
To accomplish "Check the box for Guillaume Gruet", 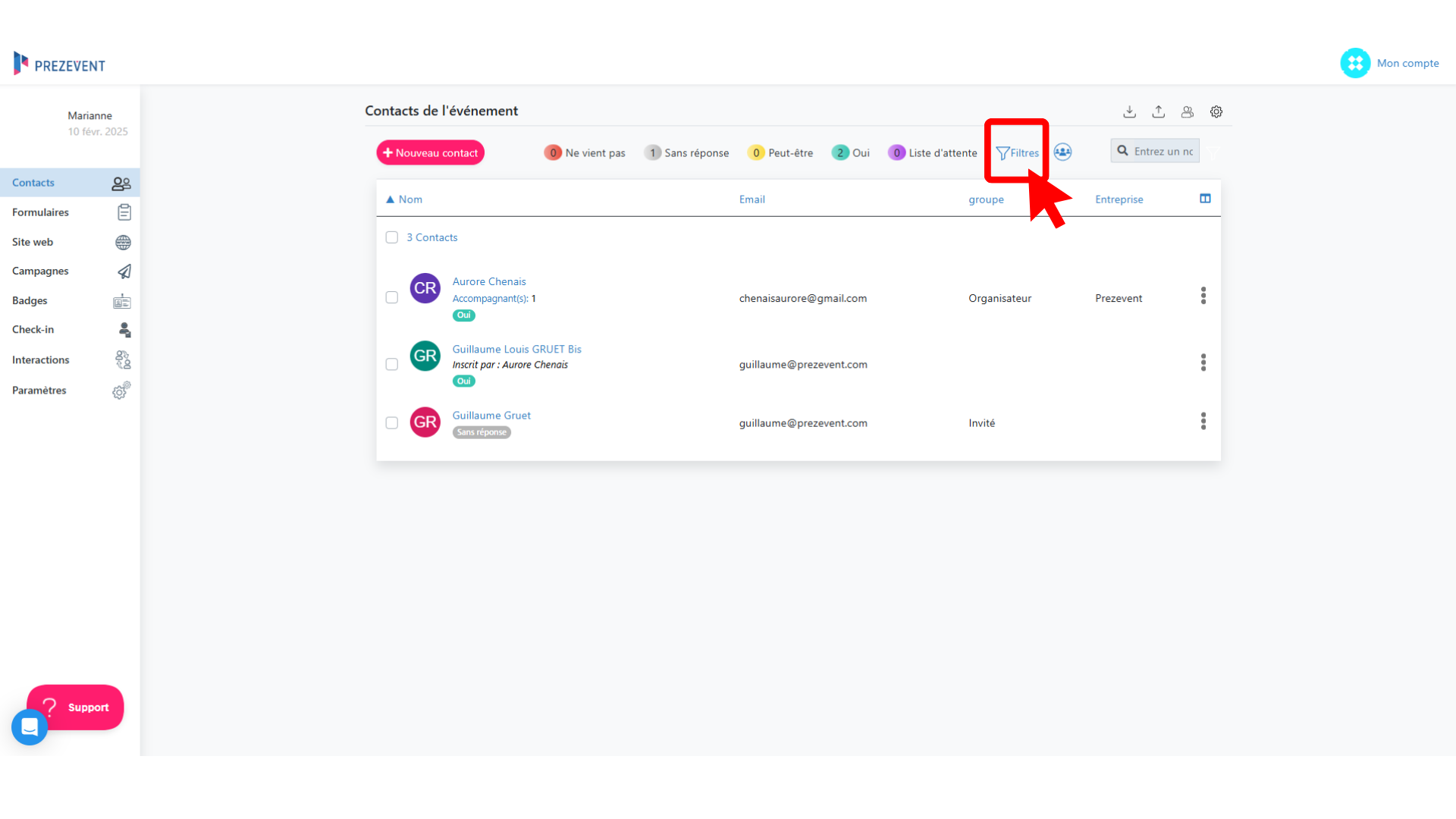I will (x=391, y=422).
